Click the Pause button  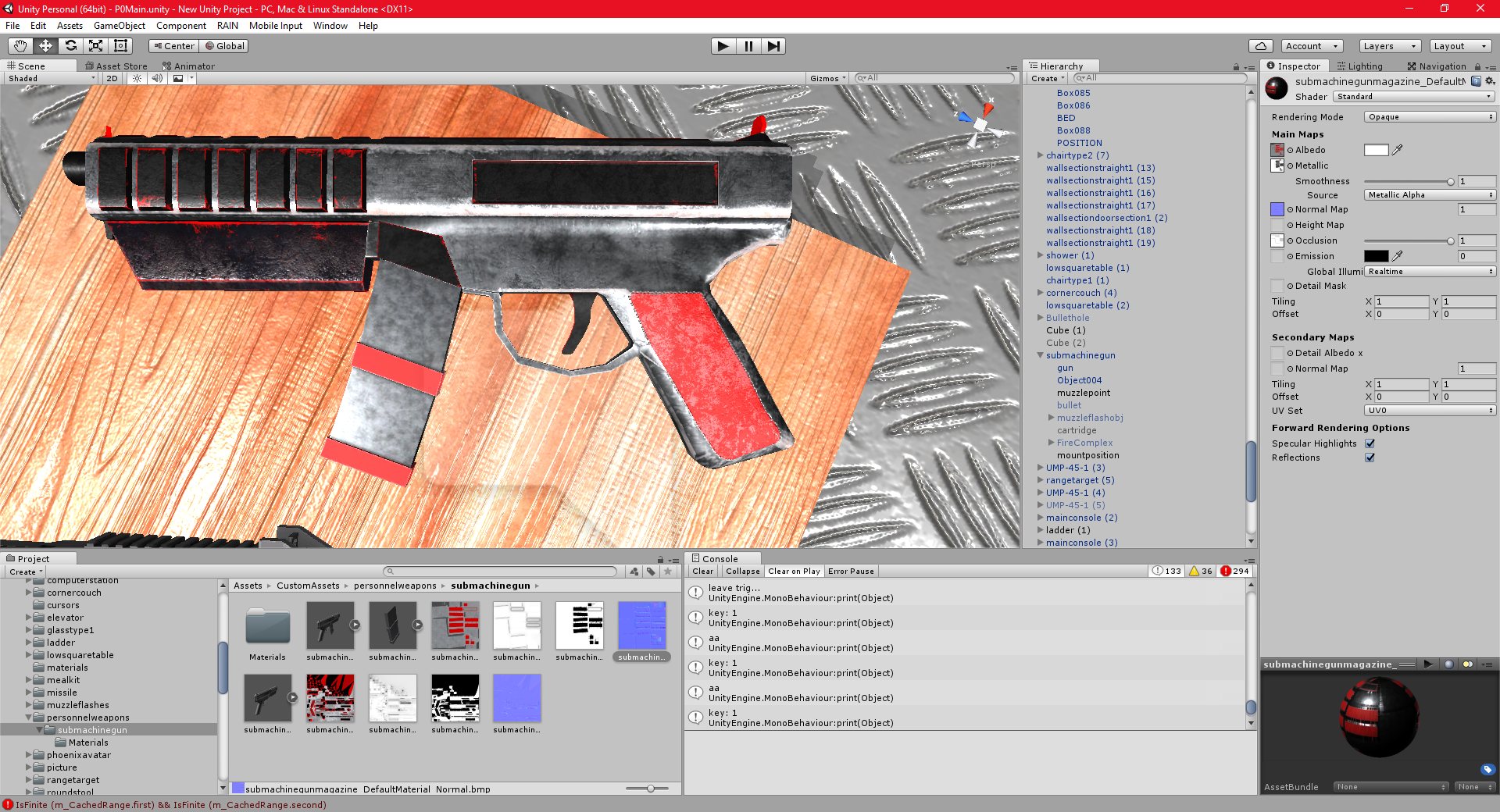(748, 46)
